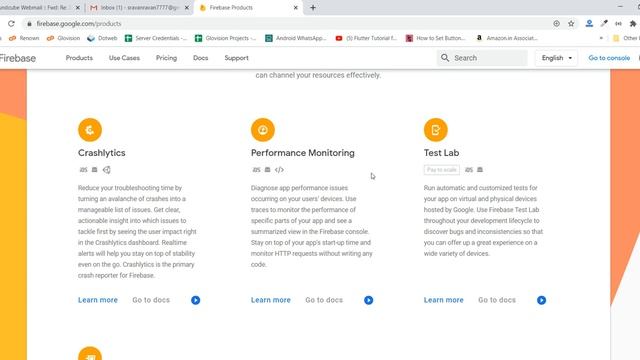
Task: Click the zoom icon in the address bar
Action: click(556, 24)
